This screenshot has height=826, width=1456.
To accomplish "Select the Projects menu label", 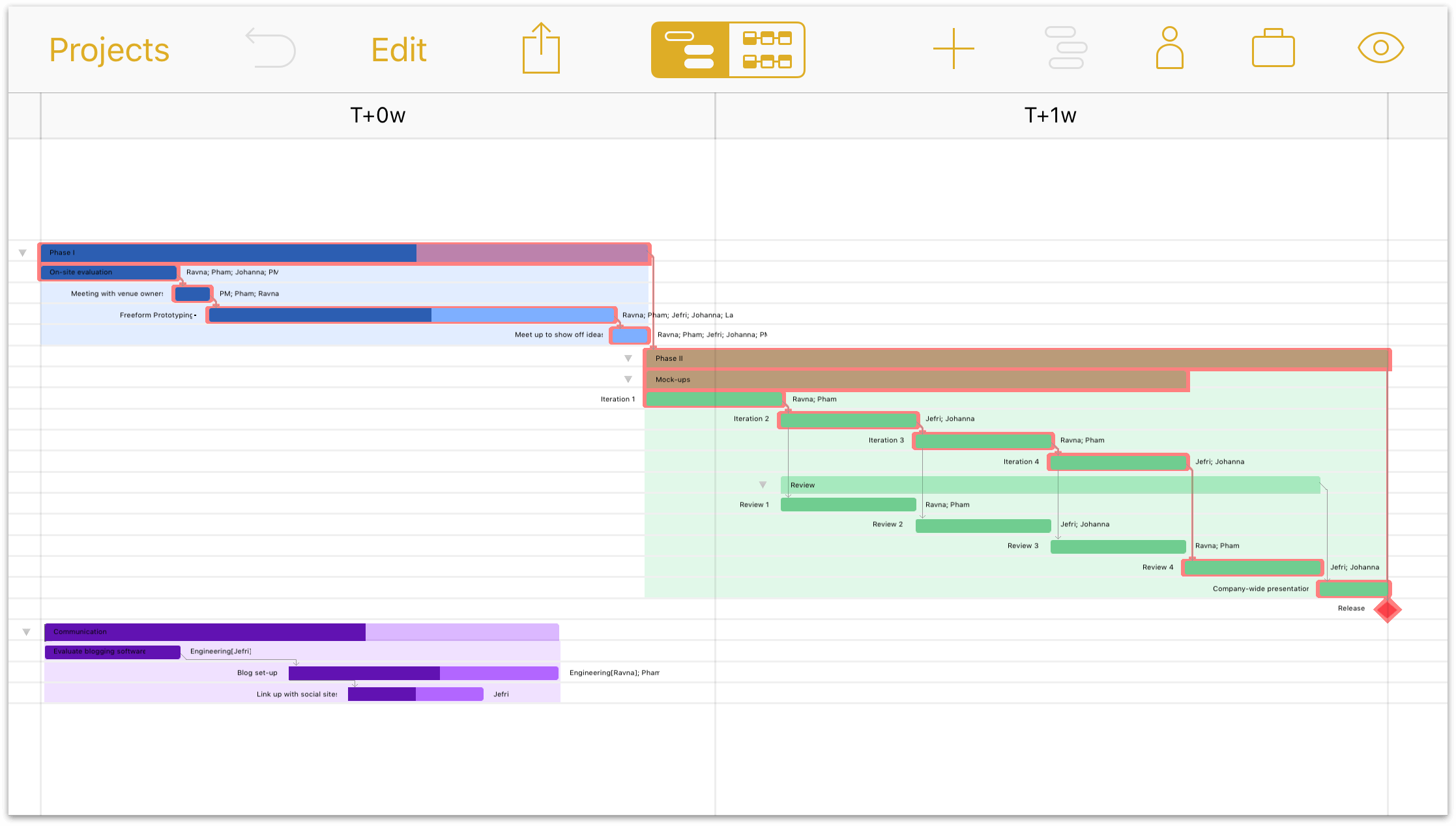I will [x=109, y=49].
